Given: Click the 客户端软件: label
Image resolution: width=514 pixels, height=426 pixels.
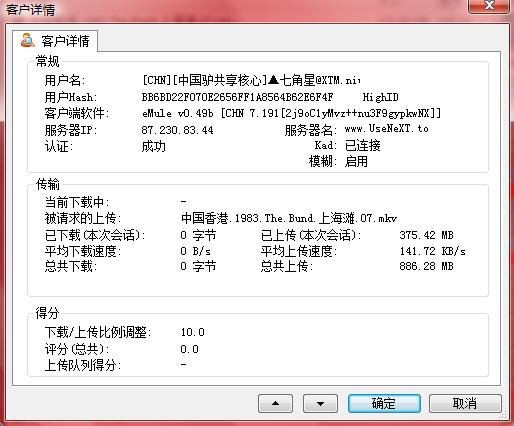Looking at the screenshot, I should pos(77,113).
